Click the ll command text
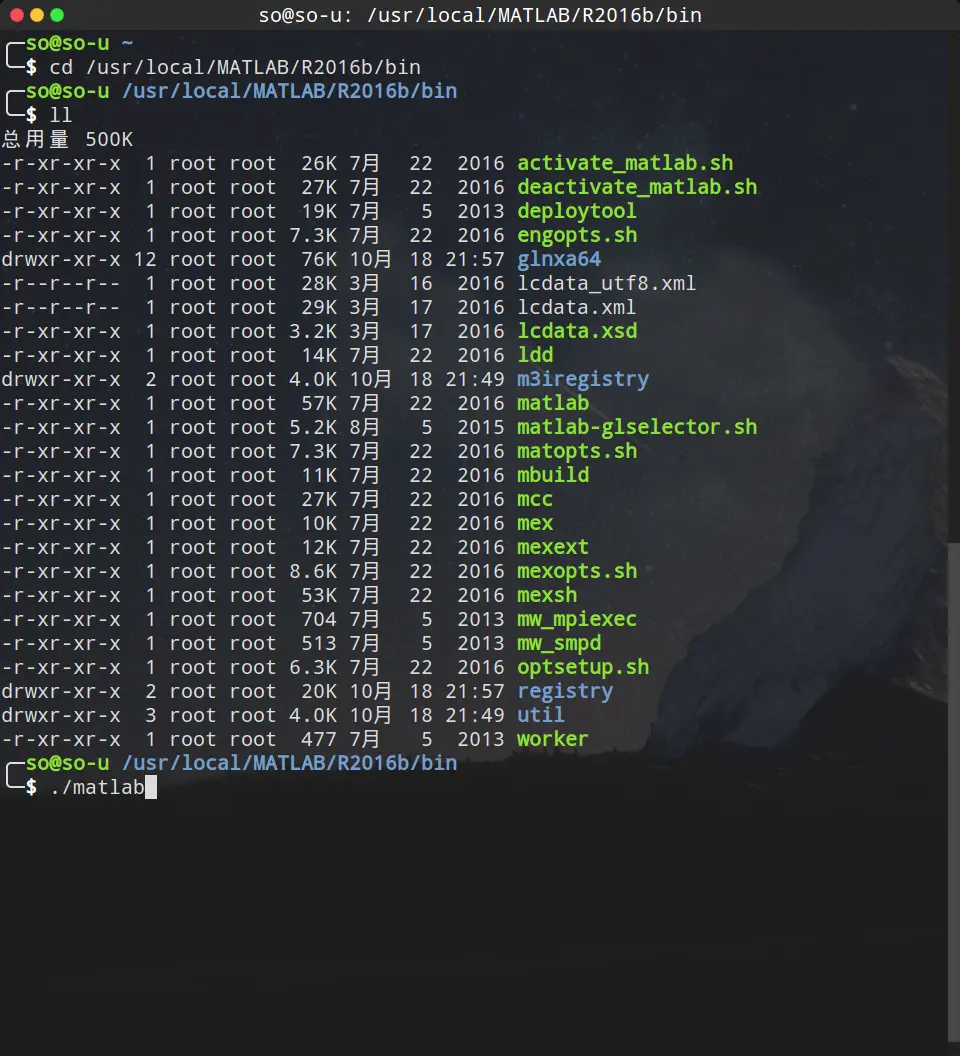Image resolution: width=960 pixels, height=1056 pixels. 61,115
